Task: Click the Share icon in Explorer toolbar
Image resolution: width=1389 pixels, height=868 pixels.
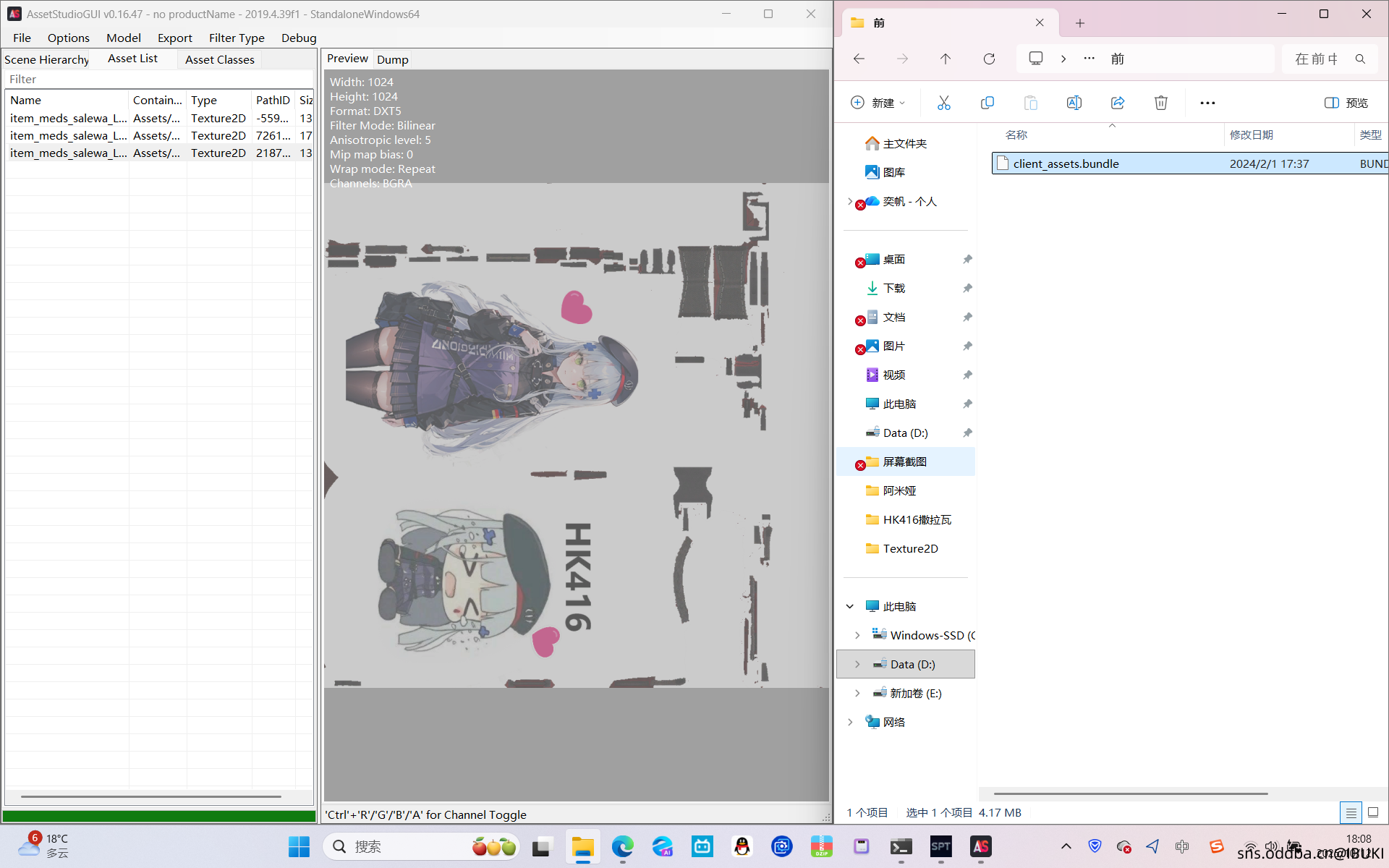Action: [1117, 103]
